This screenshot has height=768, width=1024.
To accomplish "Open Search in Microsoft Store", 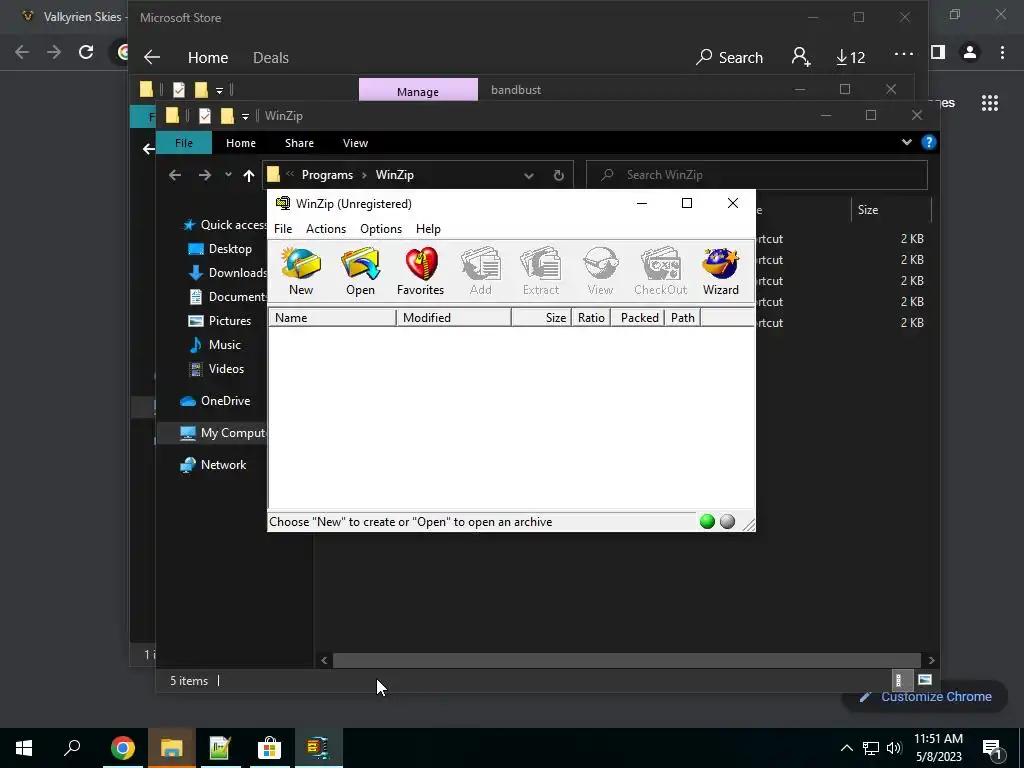I will (729, 57).
